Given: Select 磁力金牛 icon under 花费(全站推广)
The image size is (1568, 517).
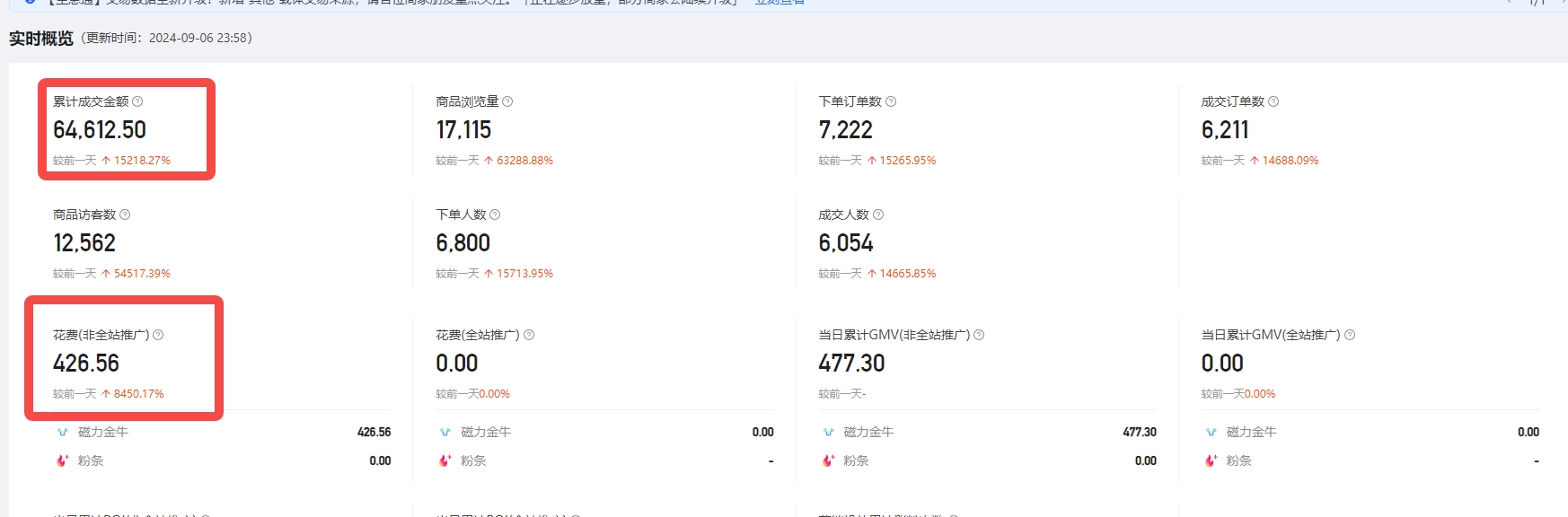Looking at the screenshot, I should tap(445, 432).
